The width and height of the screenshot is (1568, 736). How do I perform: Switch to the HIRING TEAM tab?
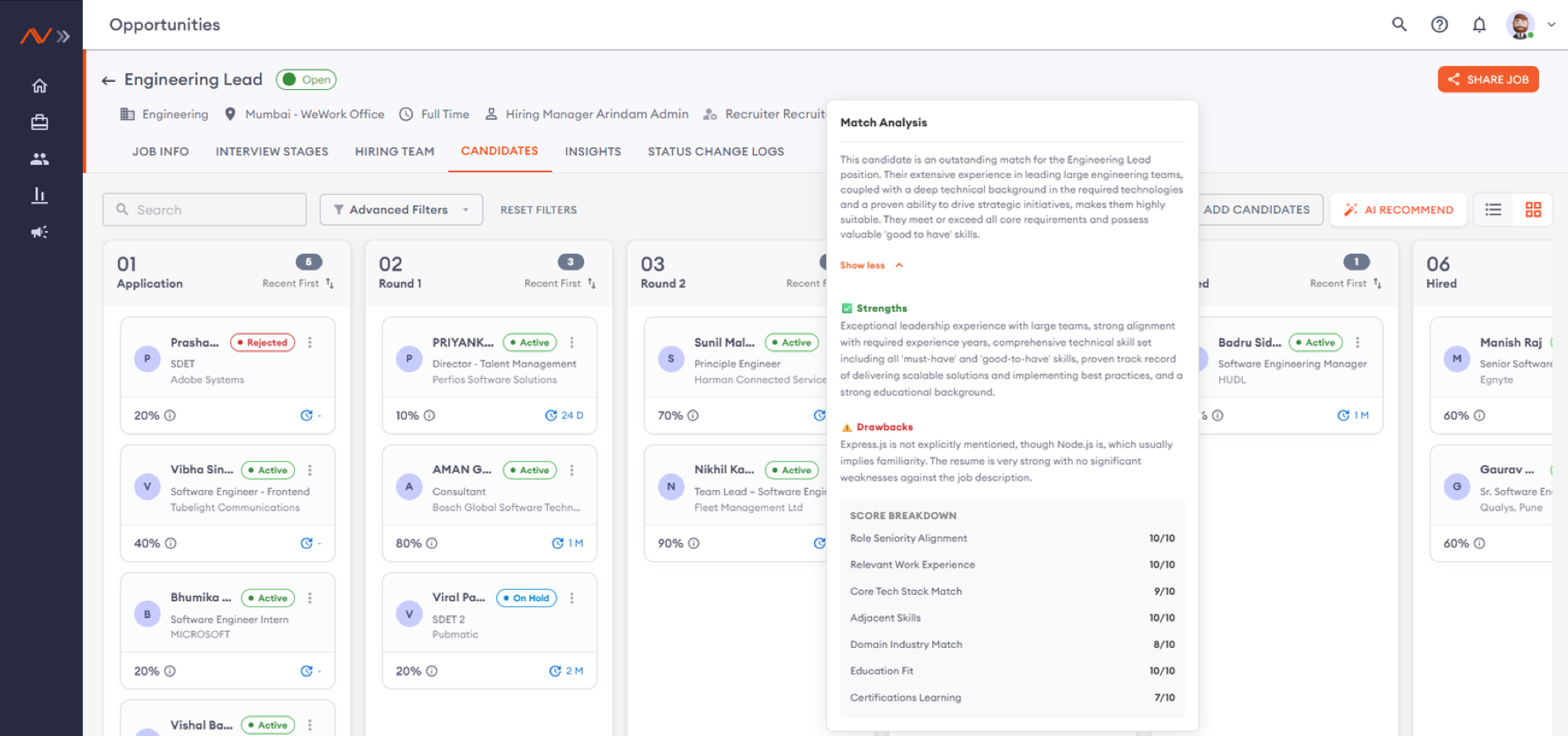(395, 152)
